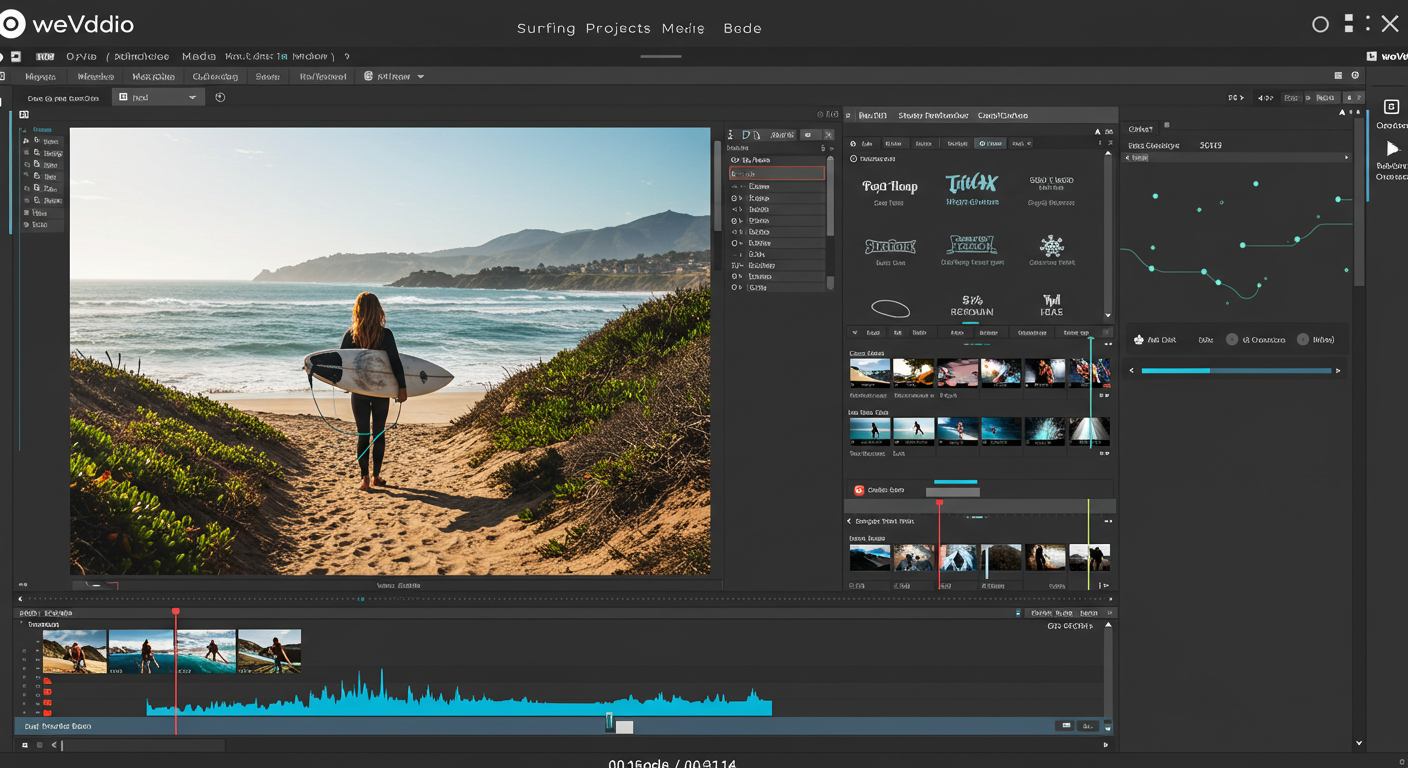This screenshot has height=768, width=1408.
Task: Click the weVddio circular logo icon
Action: point(12,24)
